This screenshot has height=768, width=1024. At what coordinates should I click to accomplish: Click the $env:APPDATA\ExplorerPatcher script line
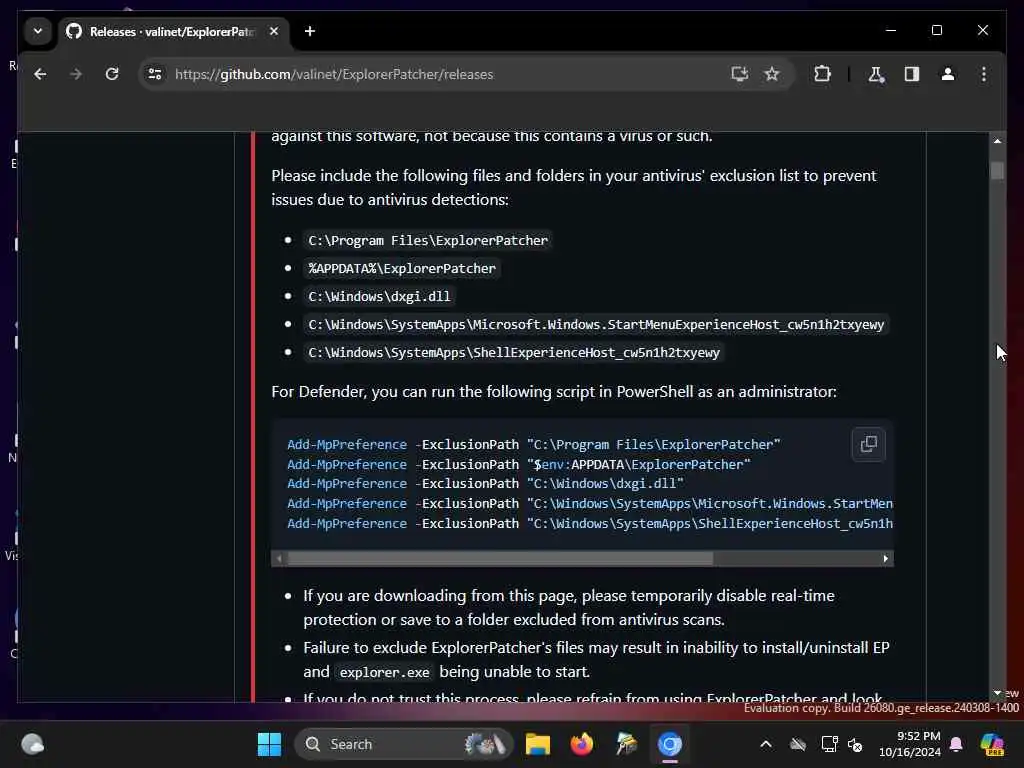click(519, 464)
